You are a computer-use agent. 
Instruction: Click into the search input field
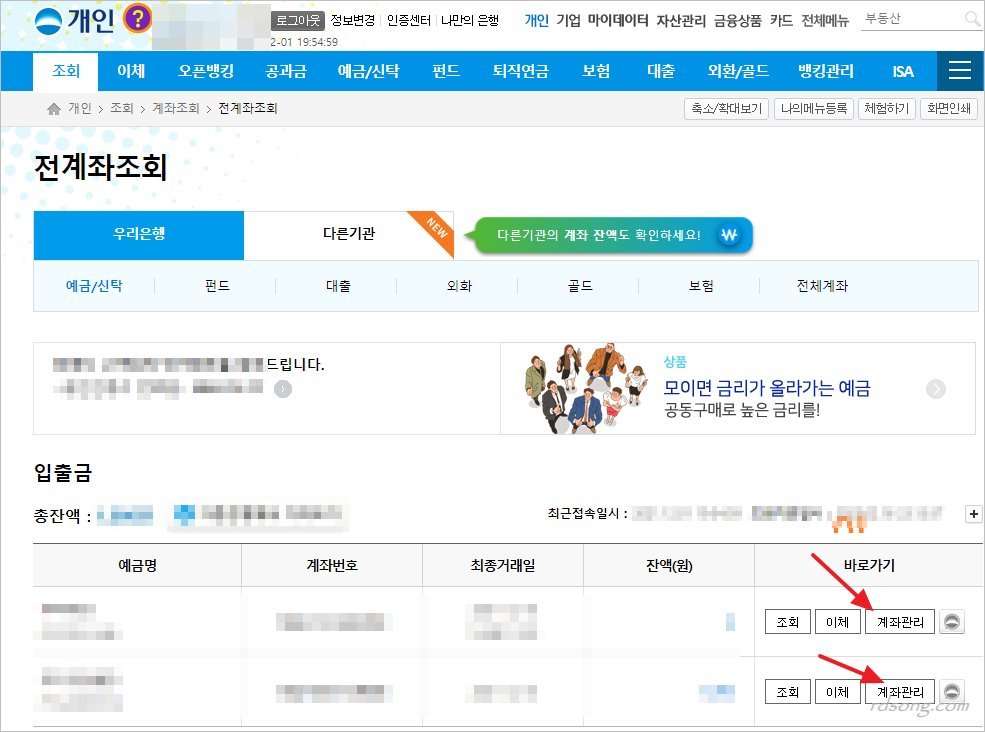click(x=908, y=19)
